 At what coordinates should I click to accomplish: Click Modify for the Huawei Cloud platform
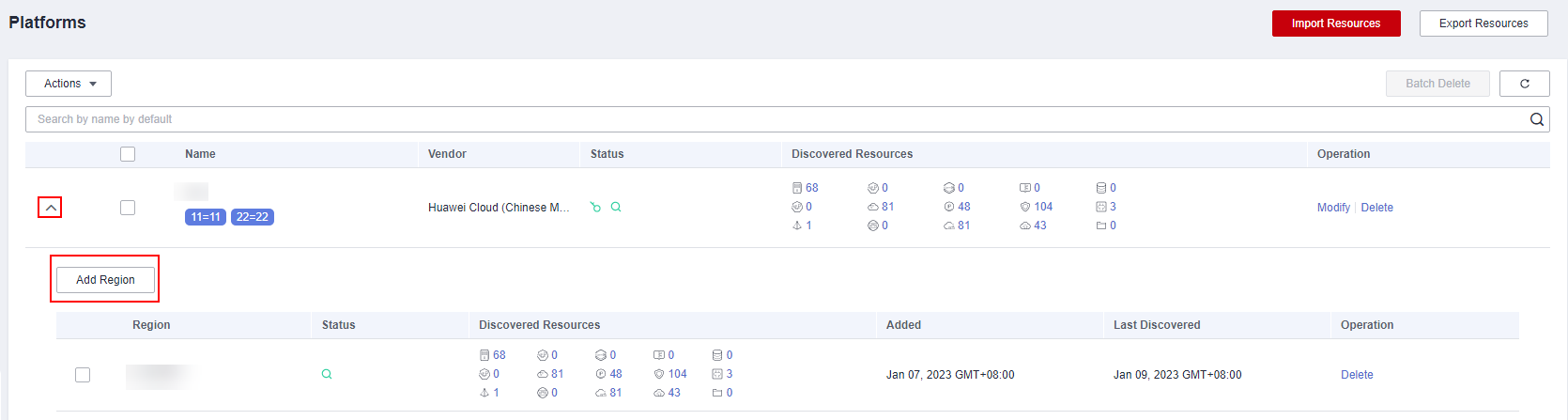(x=1332, y=208)
